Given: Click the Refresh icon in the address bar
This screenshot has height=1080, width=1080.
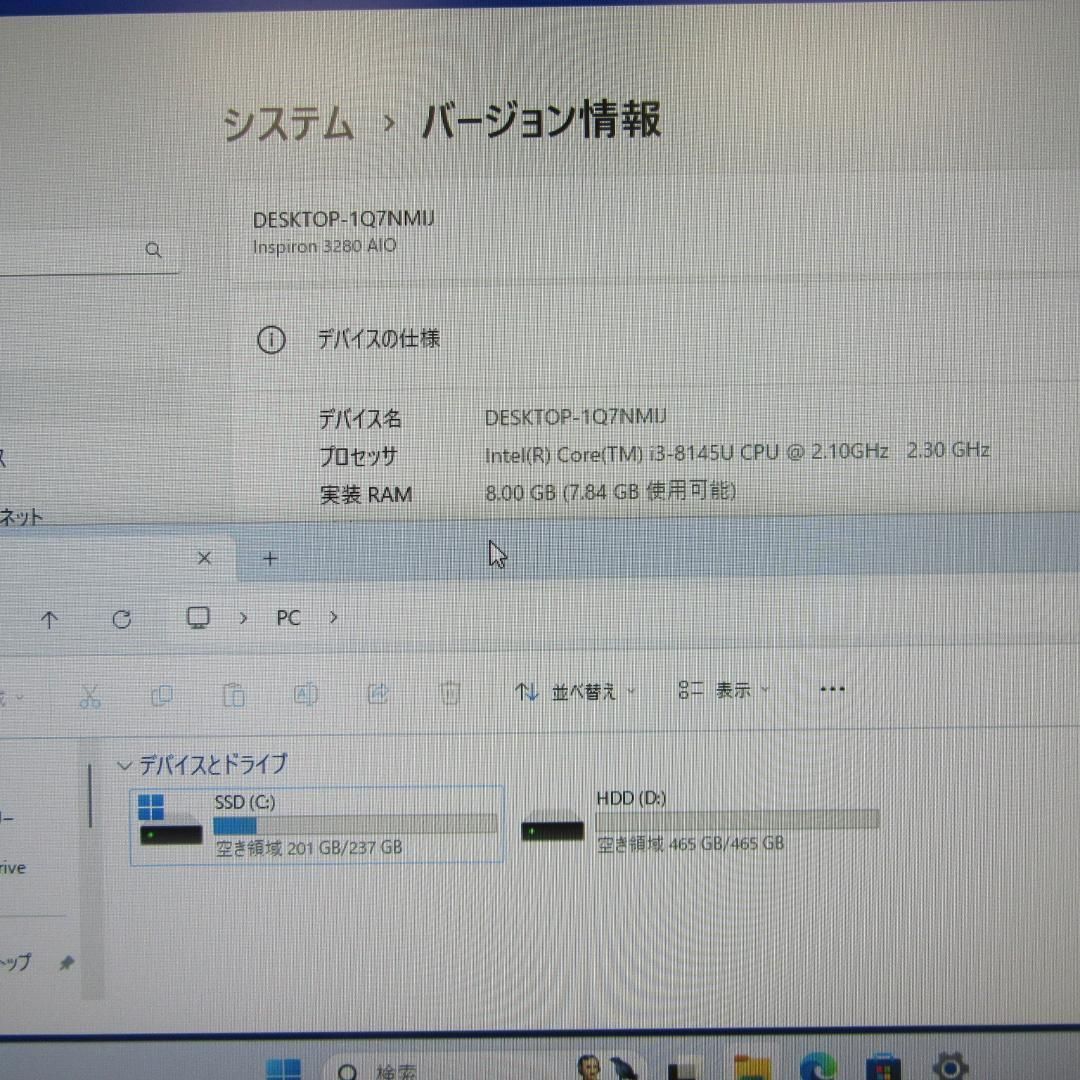Looking at the screenshot, I should [122, 619].
